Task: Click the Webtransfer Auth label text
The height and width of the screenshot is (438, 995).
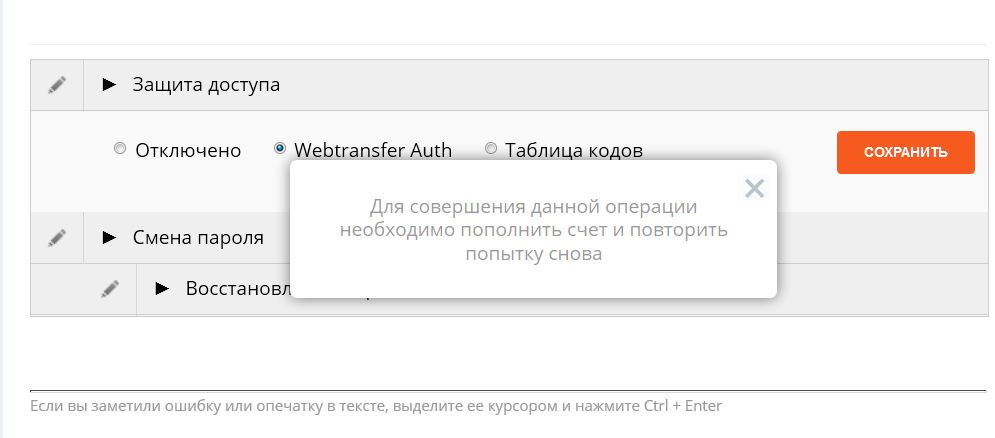Action: [x=373, y=151]
